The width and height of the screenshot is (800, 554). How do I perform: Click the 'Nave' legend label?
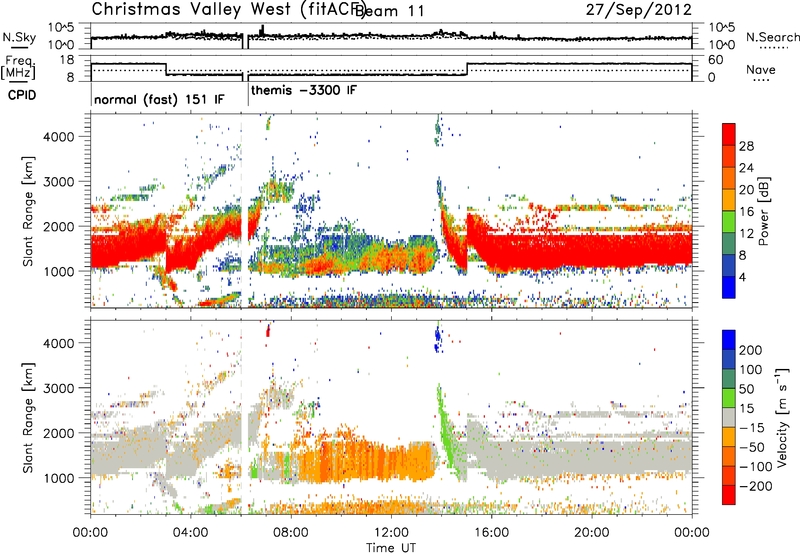coord(760,69)
